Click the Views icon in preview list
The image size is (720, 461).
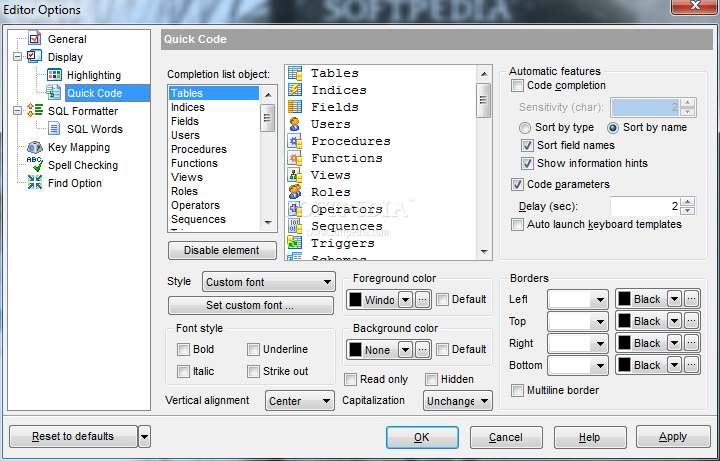click(295, 175)
